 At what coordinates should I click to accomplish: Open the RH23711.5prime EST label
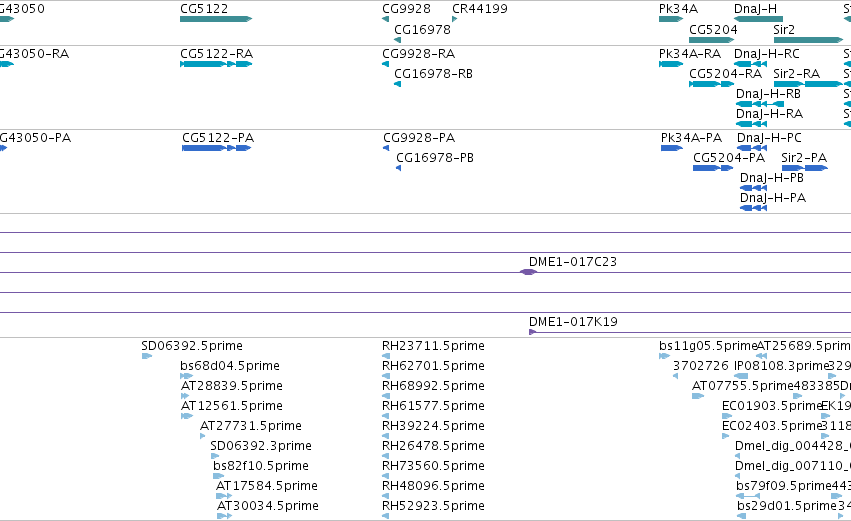tap(433, 346)
